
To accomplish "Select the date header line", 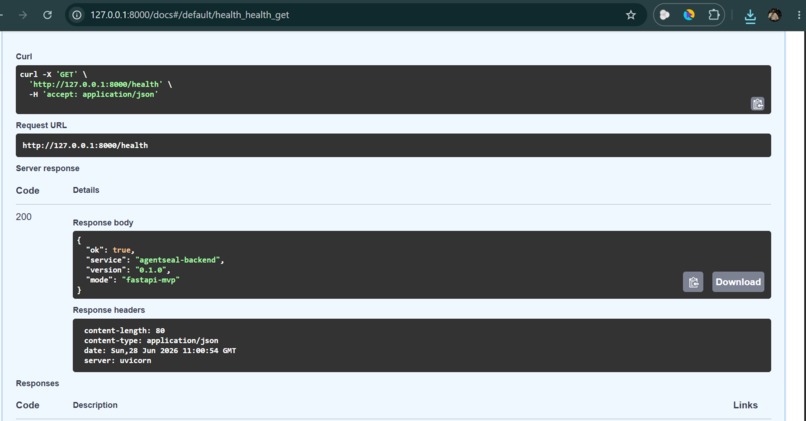I will 160,351.
